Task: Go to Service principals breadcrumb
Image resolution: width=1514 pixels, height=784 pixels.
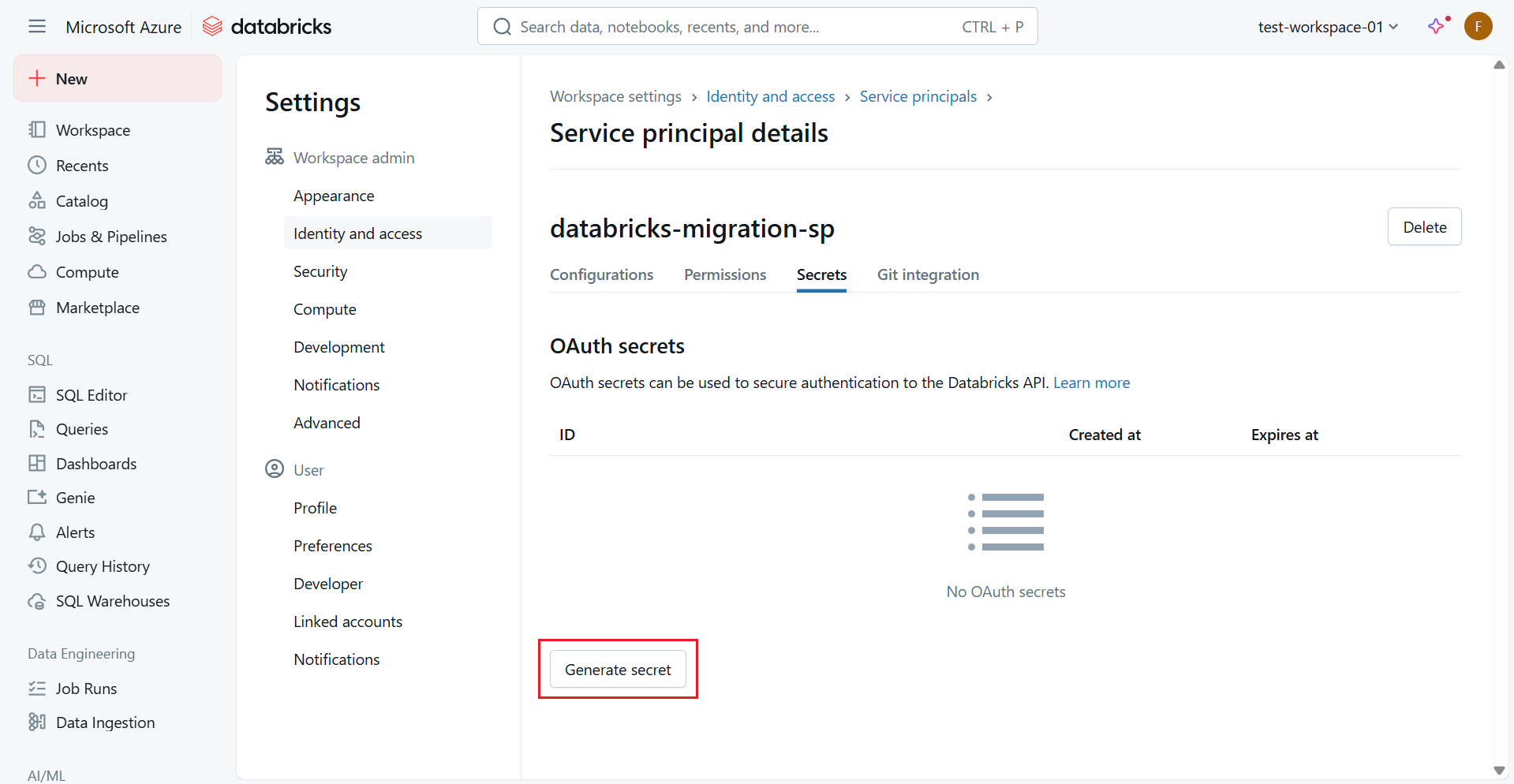Action: coord(918,96)
